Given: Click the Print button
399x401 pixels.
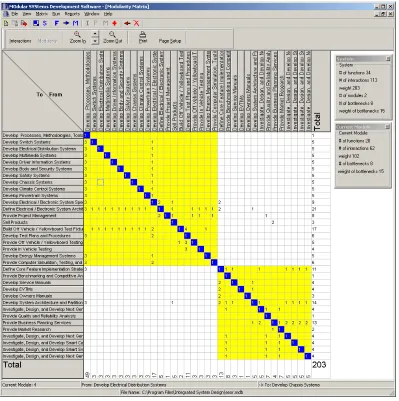Looking at the screenshot, I should [143, 37].
